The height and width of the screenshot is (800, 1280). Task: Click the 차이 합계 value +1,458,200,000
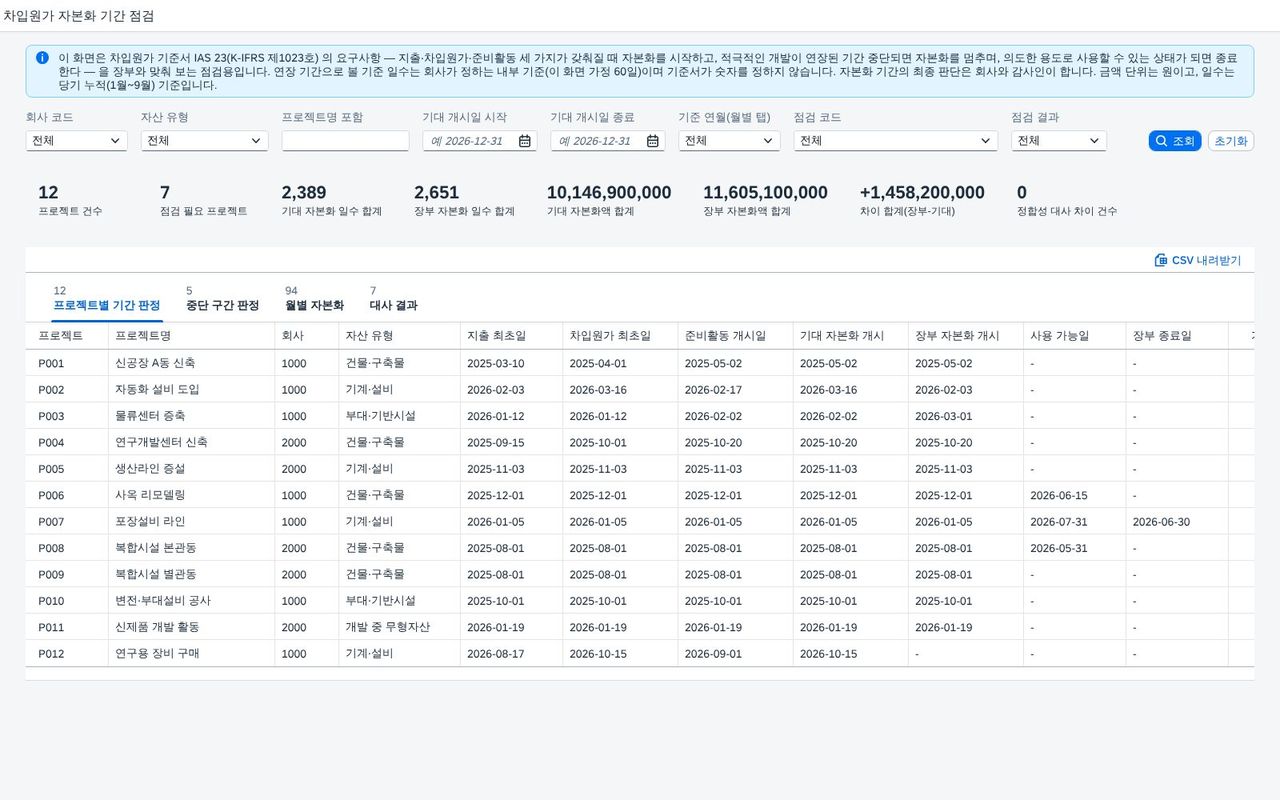tap(922, 192)
